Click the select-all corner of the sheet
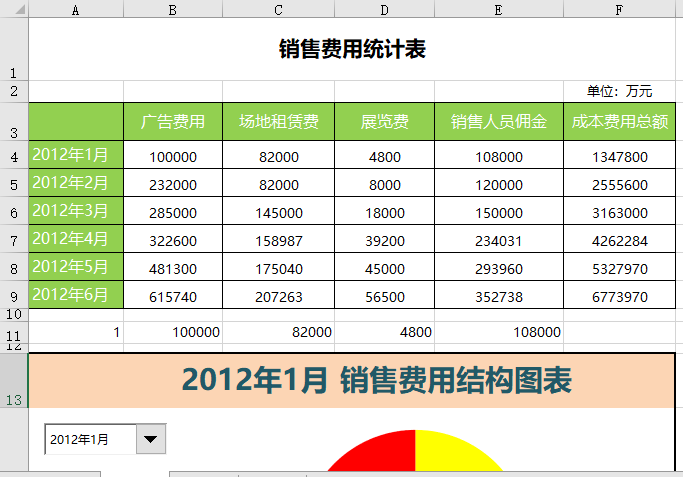 pos(14,9)
